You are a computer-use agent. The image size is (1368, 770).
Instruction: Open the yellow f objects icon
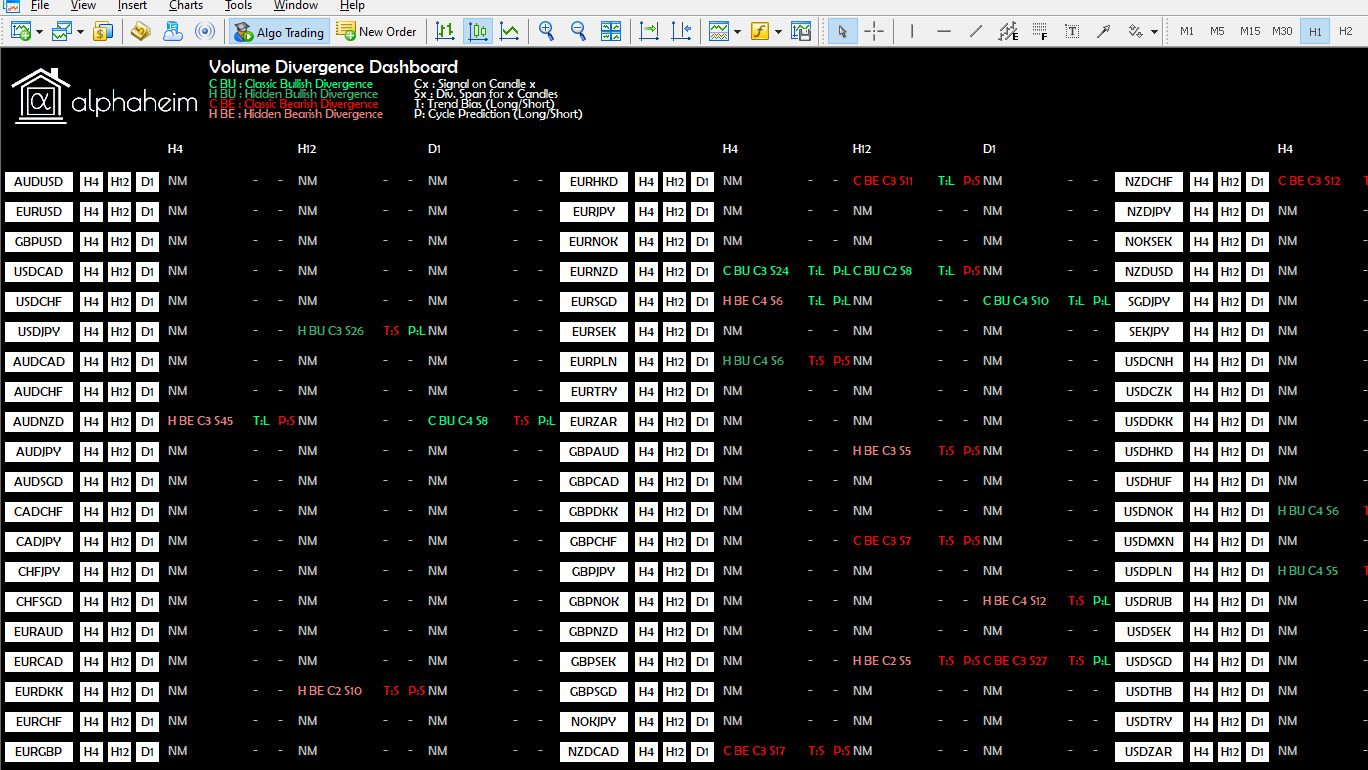760,31
